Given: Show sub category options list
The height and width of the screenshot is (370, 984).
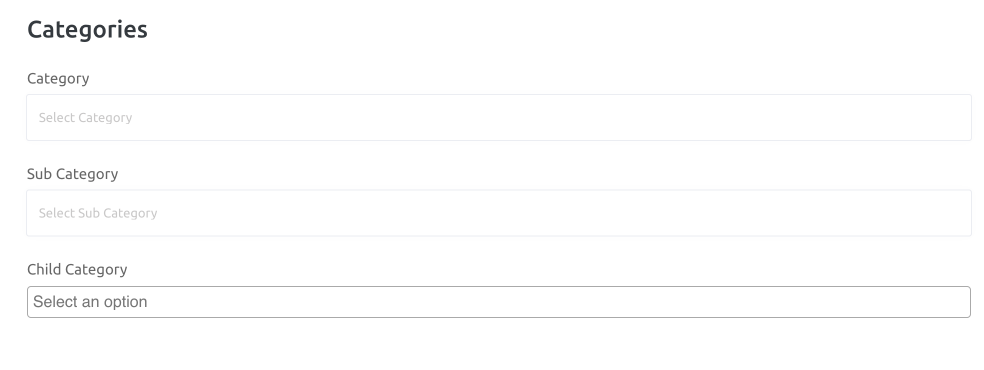Looking at the screenshot, I should (x=499, y=213).
